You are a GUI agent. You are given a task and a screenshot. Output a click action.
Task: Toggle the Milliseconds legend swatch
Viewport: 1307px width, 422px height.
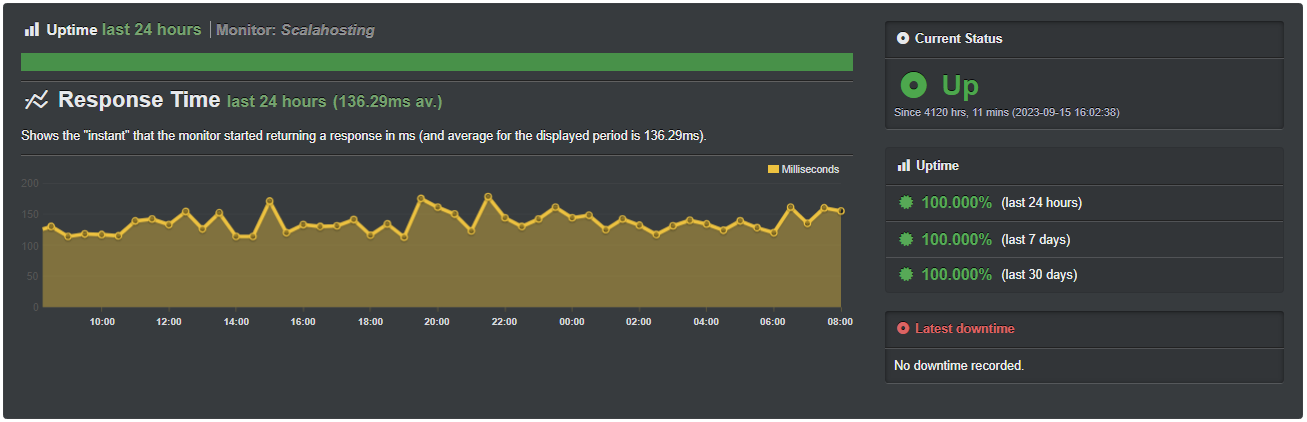click(x=773, y=170)
